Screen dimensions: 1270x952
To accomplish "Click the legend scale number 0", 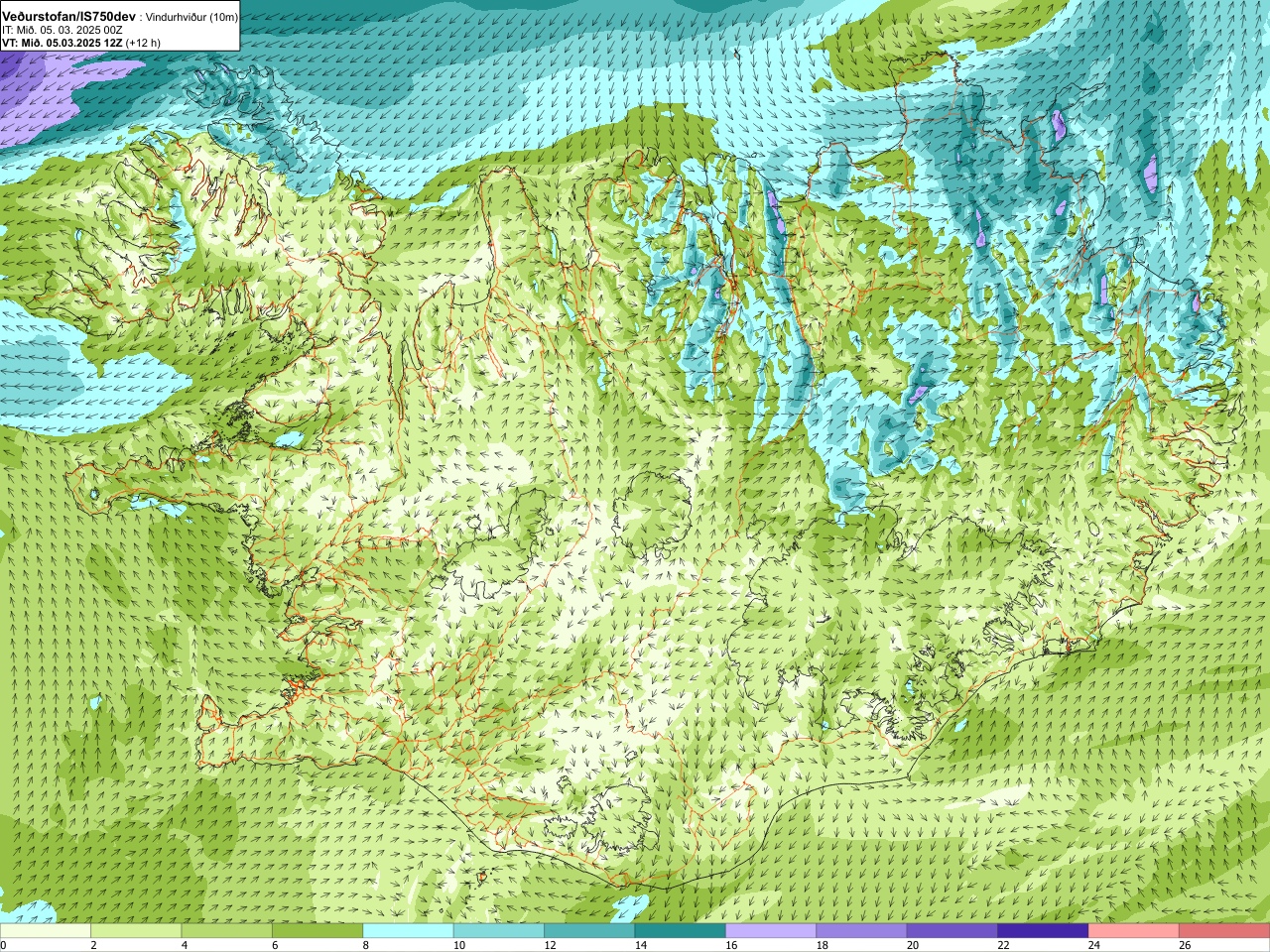I will (x=3, y=945).
